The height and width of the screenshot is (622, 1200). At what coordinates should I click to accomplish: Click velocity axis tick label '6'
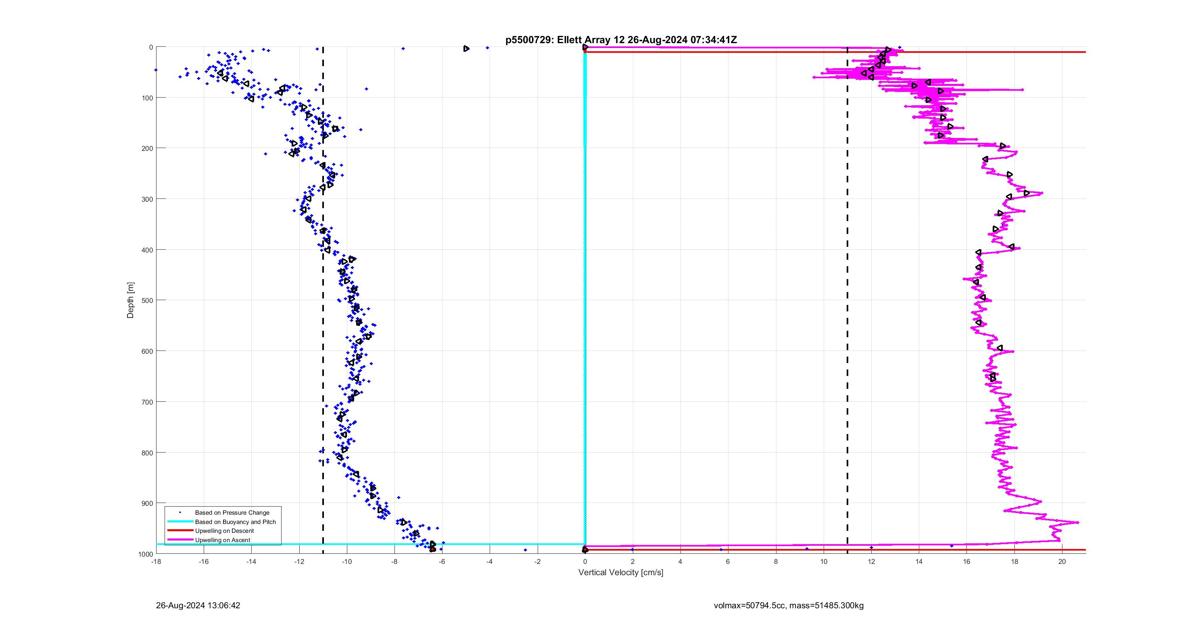tap(728, 562)
